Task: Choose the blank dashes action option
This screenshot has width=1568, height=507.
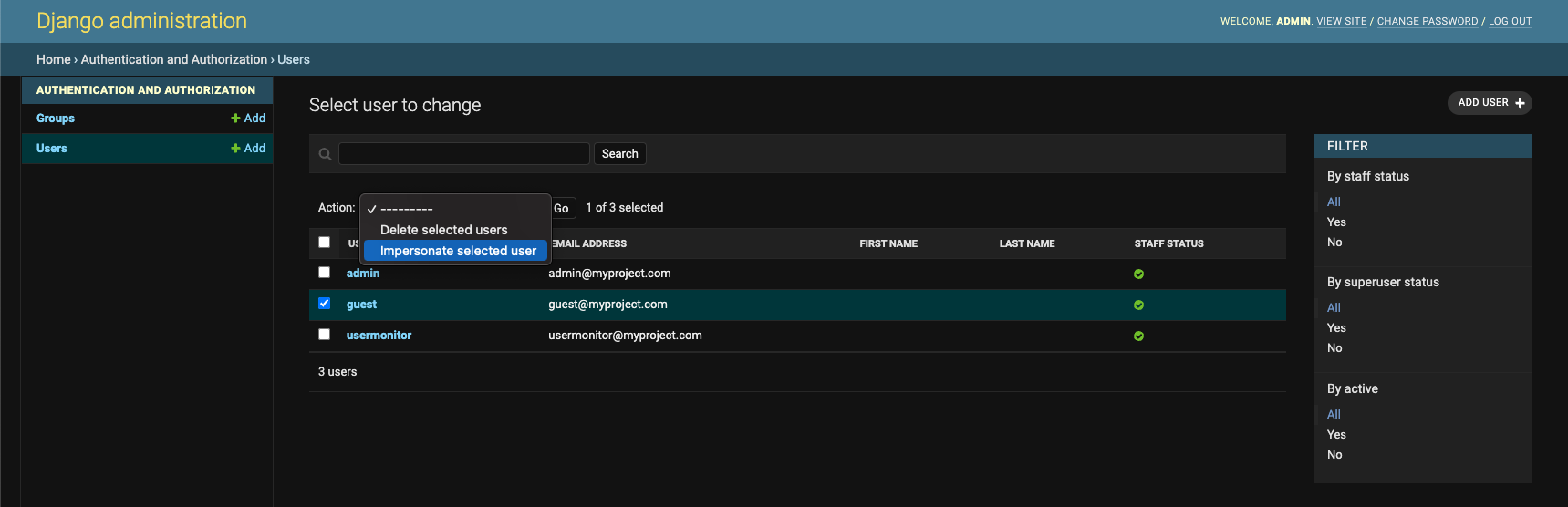Action: click(455, 209)
